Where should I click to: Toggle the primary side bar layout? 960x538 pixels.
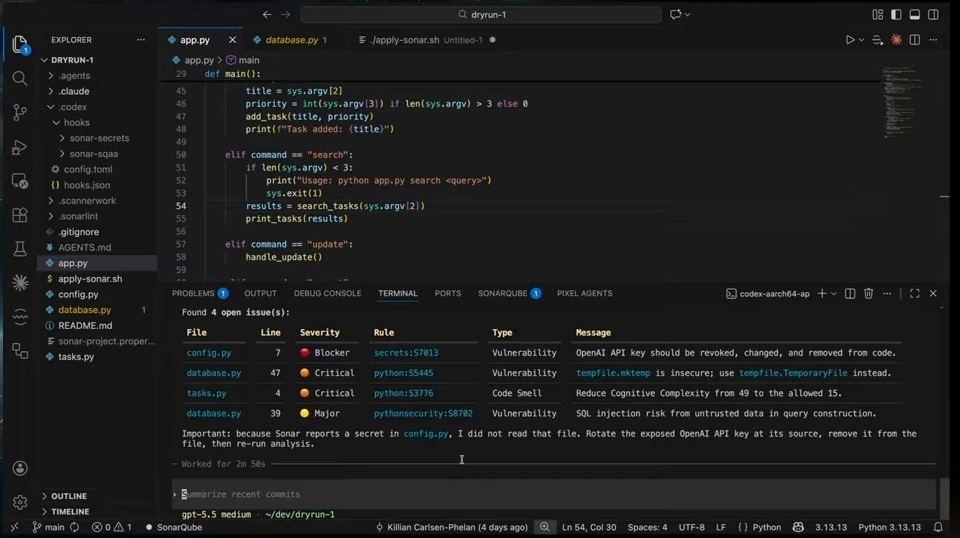pyautogui.click(x=896, y=14)
